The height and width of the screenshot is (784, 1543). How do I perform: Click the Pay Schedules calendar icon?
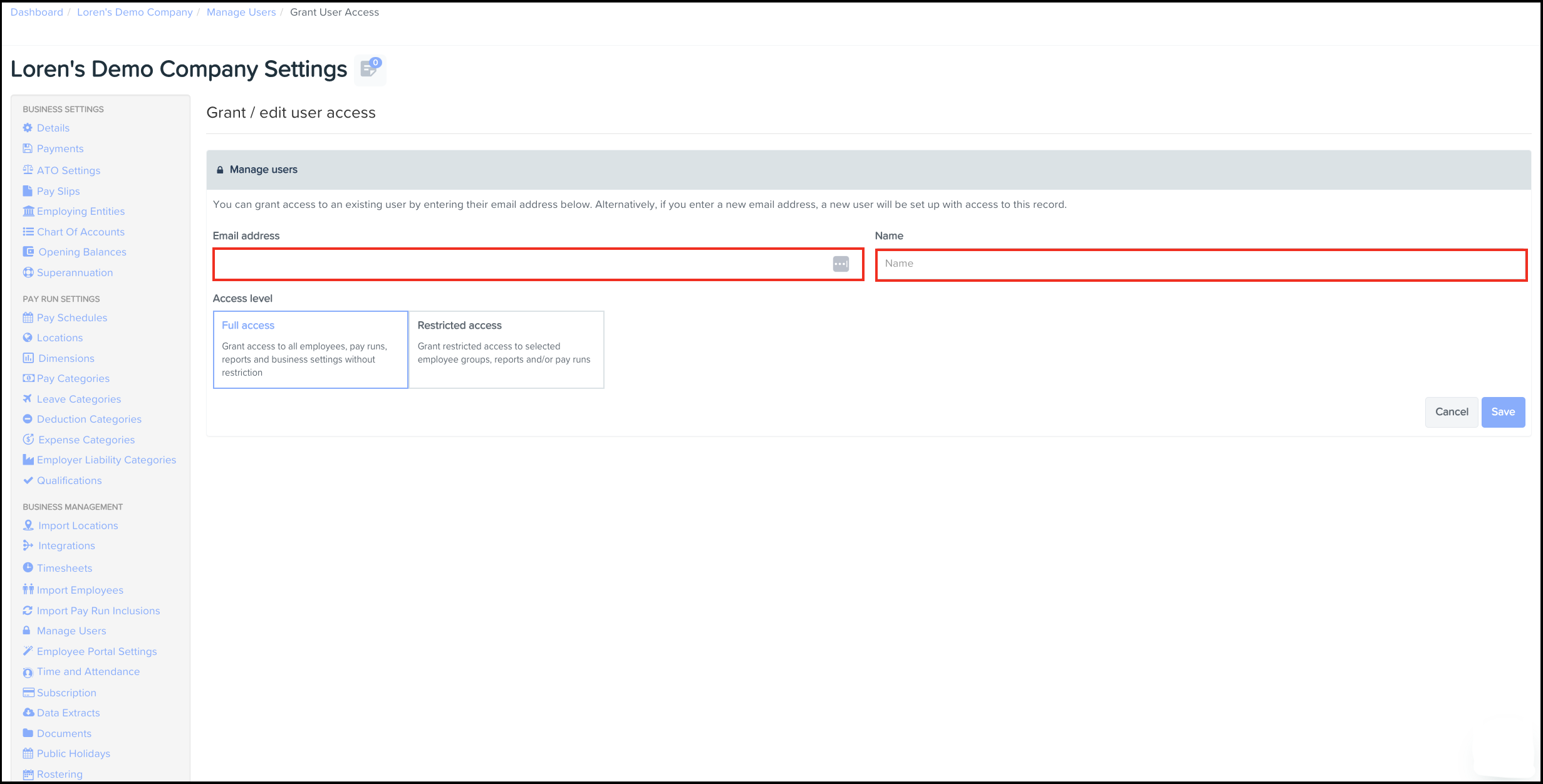(x=28, y=317)
